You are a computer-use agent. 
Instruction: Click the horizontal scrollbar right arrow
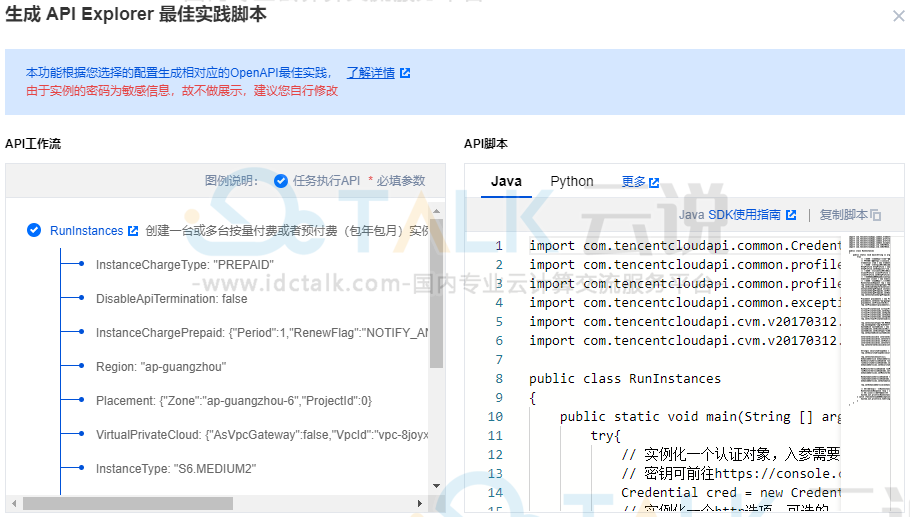(420, 504)
